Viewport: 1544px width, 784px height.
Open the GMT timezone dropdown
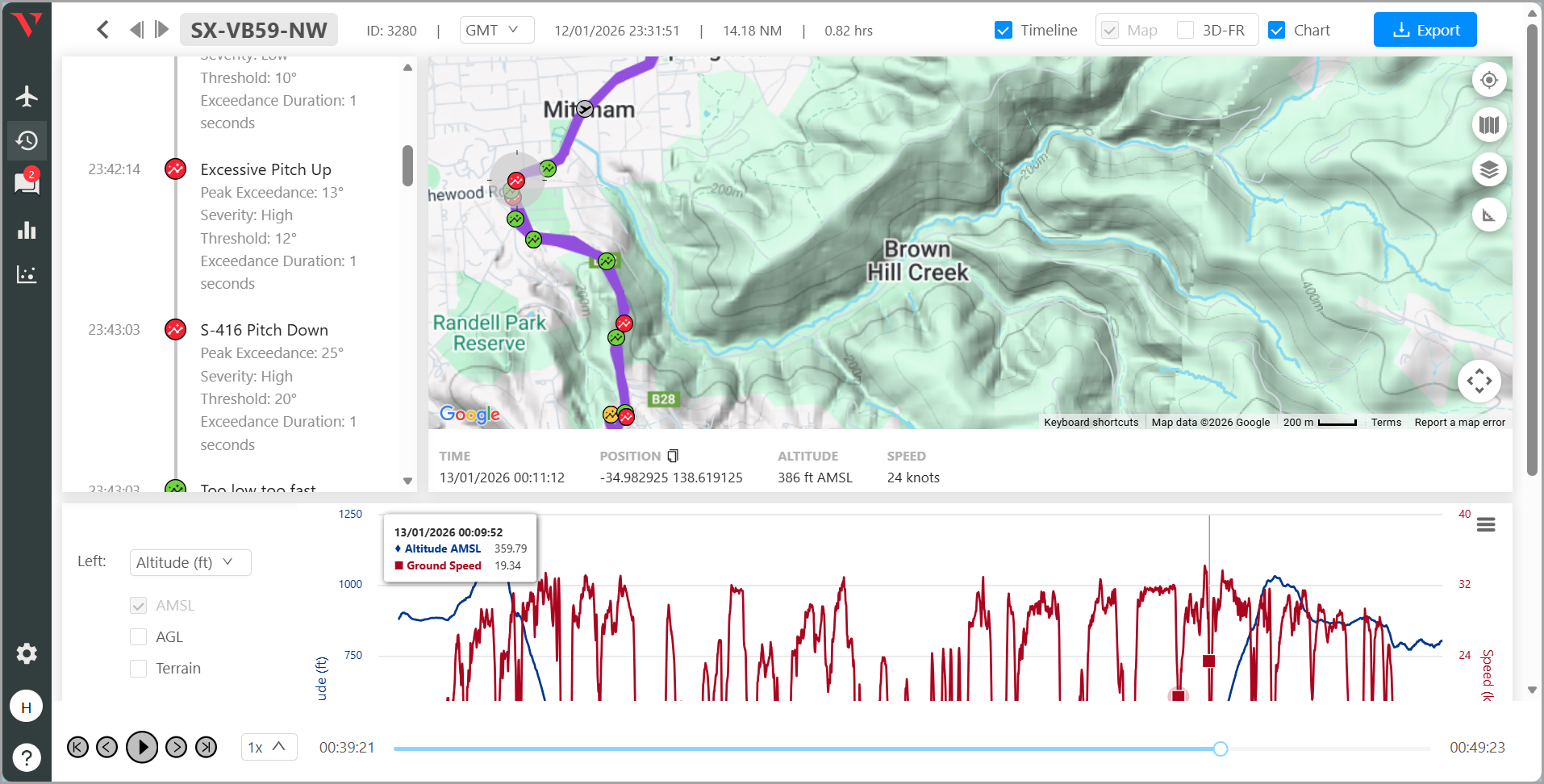click(x=497, y=31)
